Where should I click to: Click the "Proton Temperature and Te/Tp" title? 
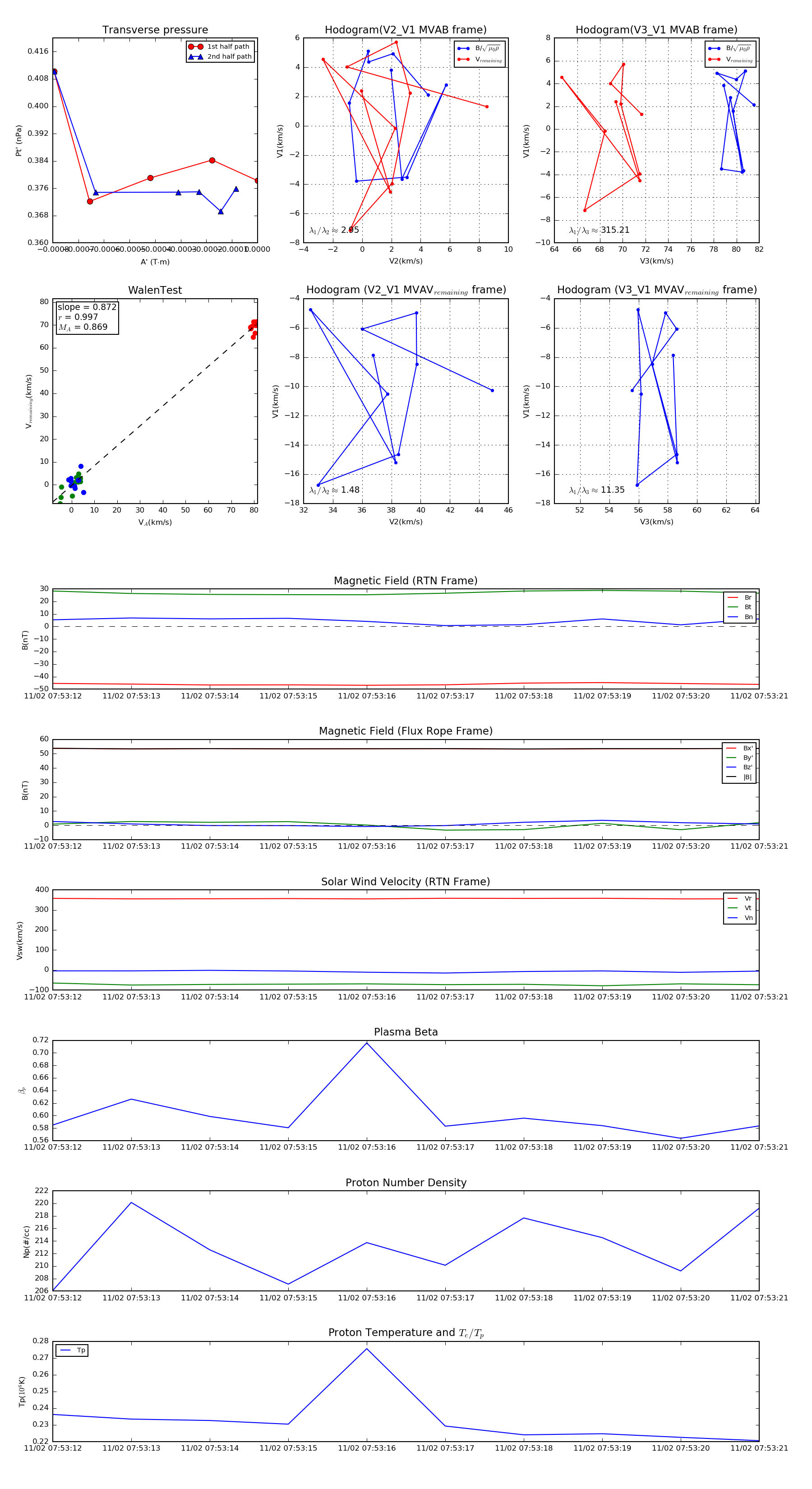[406, 1333]
